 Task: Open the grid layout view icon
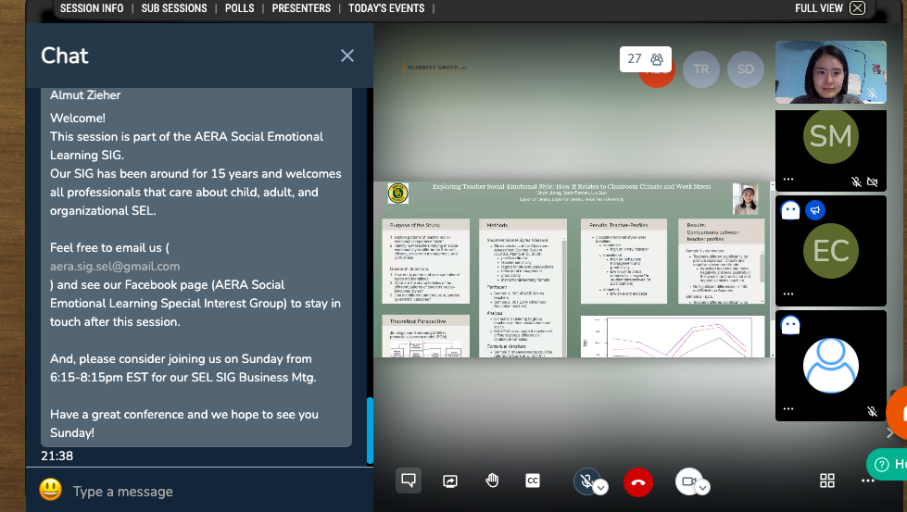(x=827, y=481)
